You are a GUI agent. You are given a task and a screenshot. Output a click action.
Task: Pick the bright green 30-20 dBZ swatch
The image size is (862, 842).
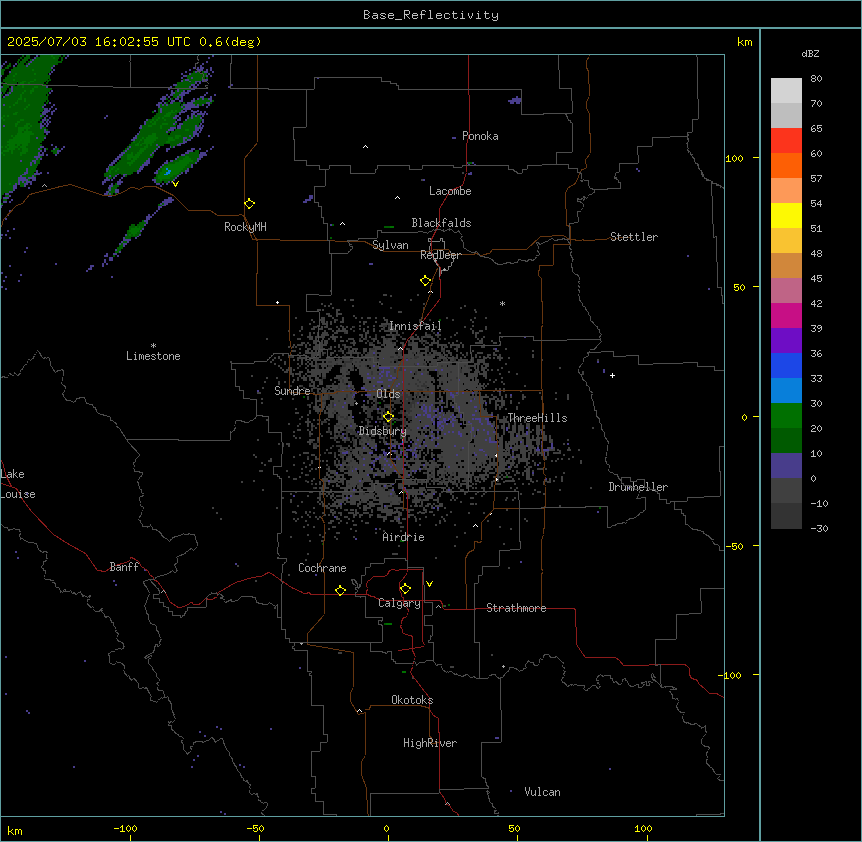click(786, 416)
